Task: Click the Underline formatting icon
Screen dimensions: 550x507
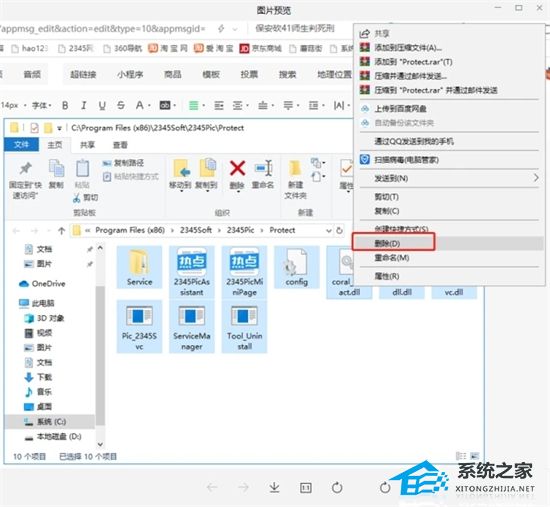Action: (102, 105)
